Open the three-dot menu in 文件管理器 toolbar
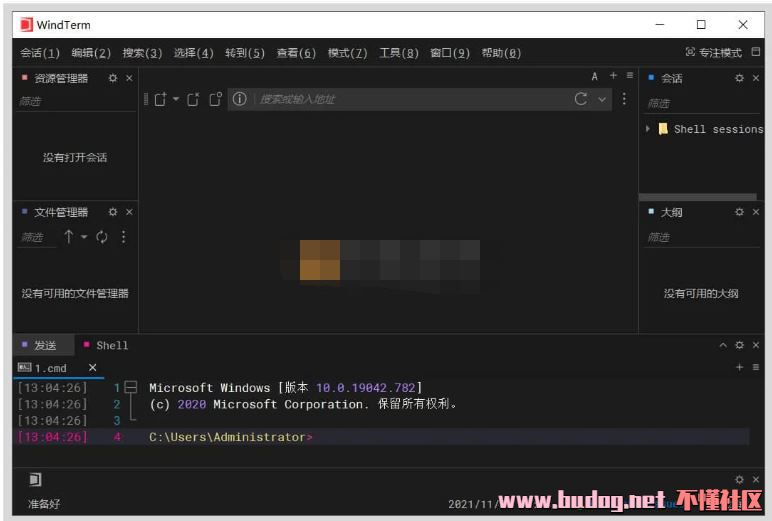This screenshot has height=521, width=772. [x=124, y=237]
